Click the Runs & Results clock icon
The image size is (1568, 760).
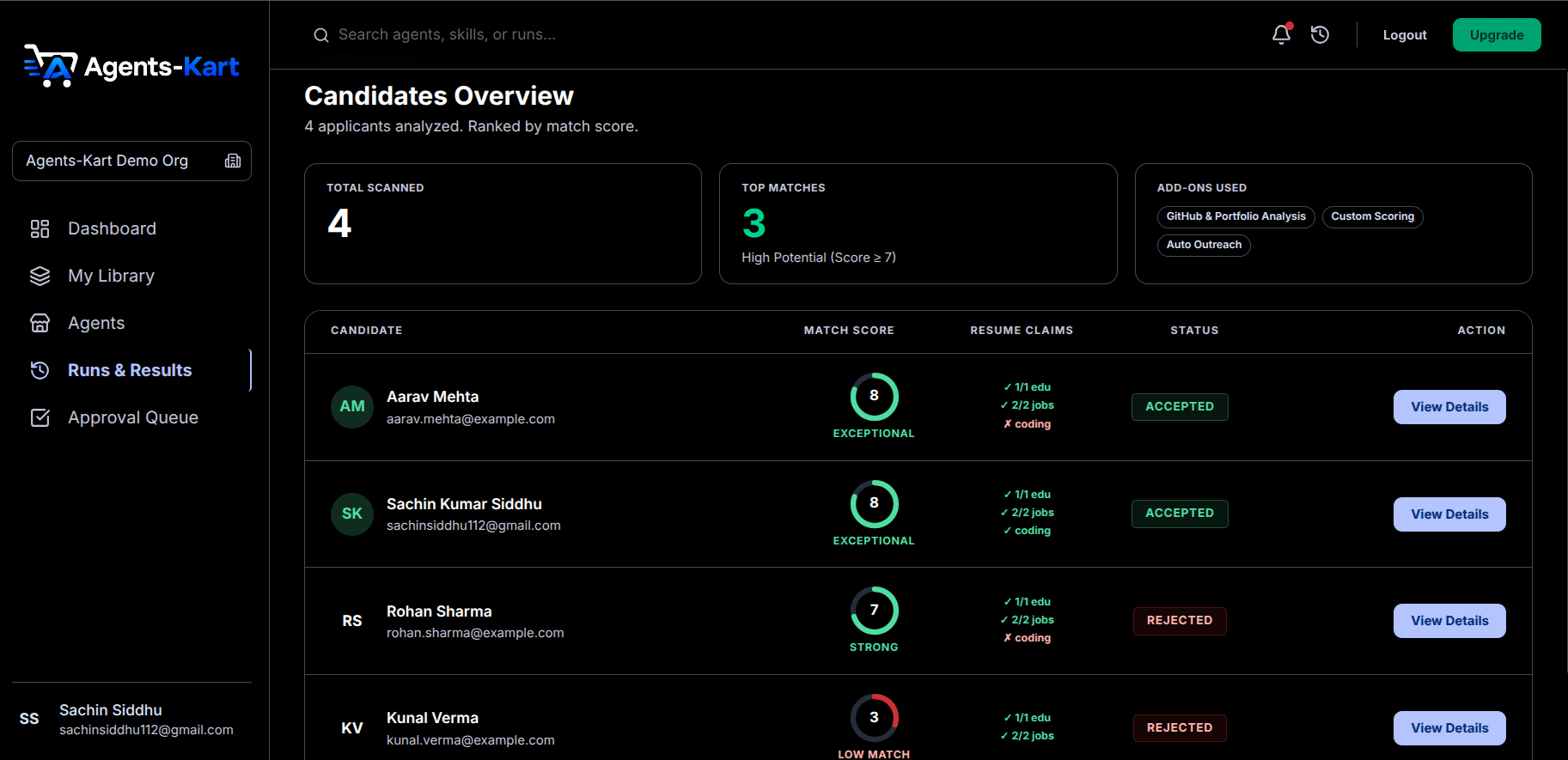click(x=40, y=370)
